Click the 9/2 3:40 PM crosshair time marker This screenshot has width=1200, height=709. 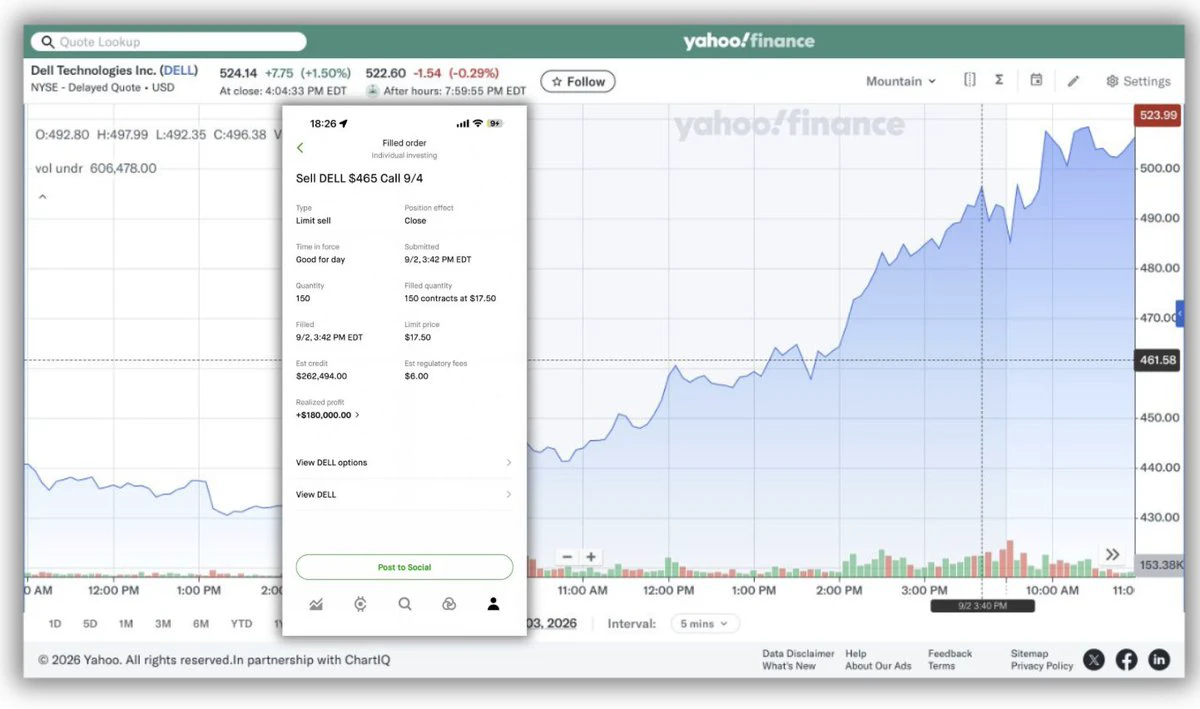click(x=982, y=606)
